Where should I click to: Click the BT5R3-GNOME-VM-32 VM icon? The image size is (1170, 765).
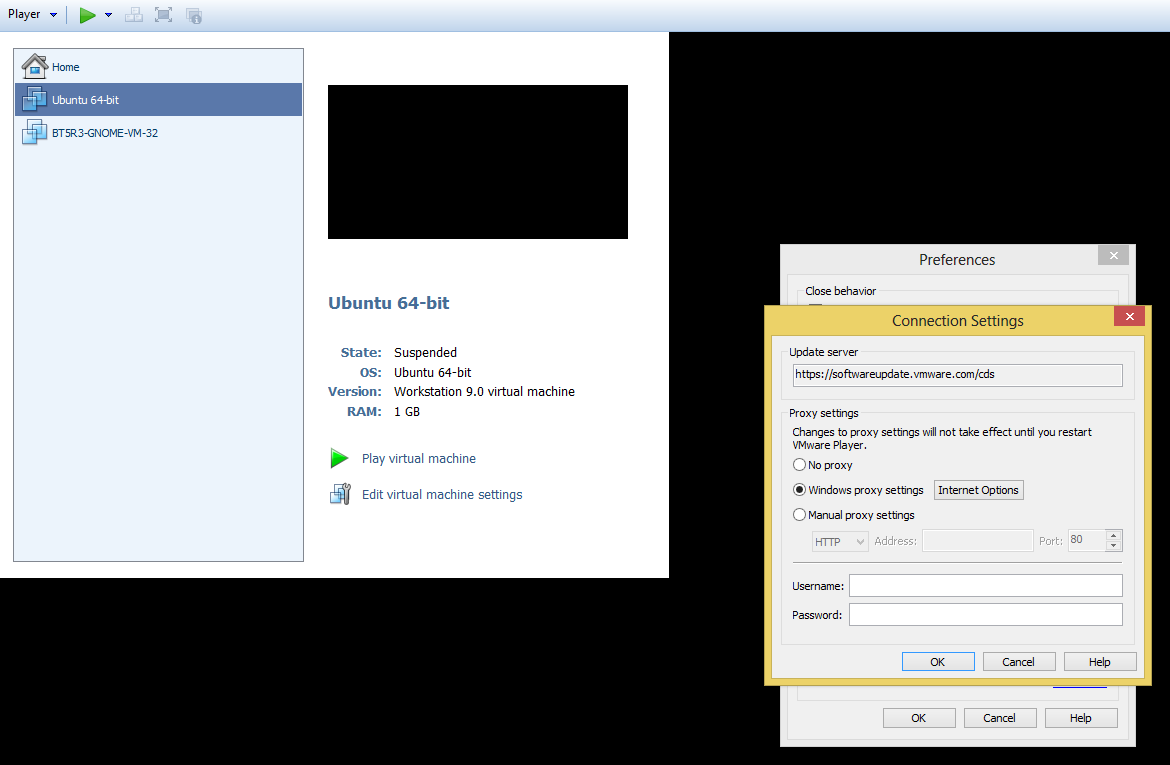[34, 132]
